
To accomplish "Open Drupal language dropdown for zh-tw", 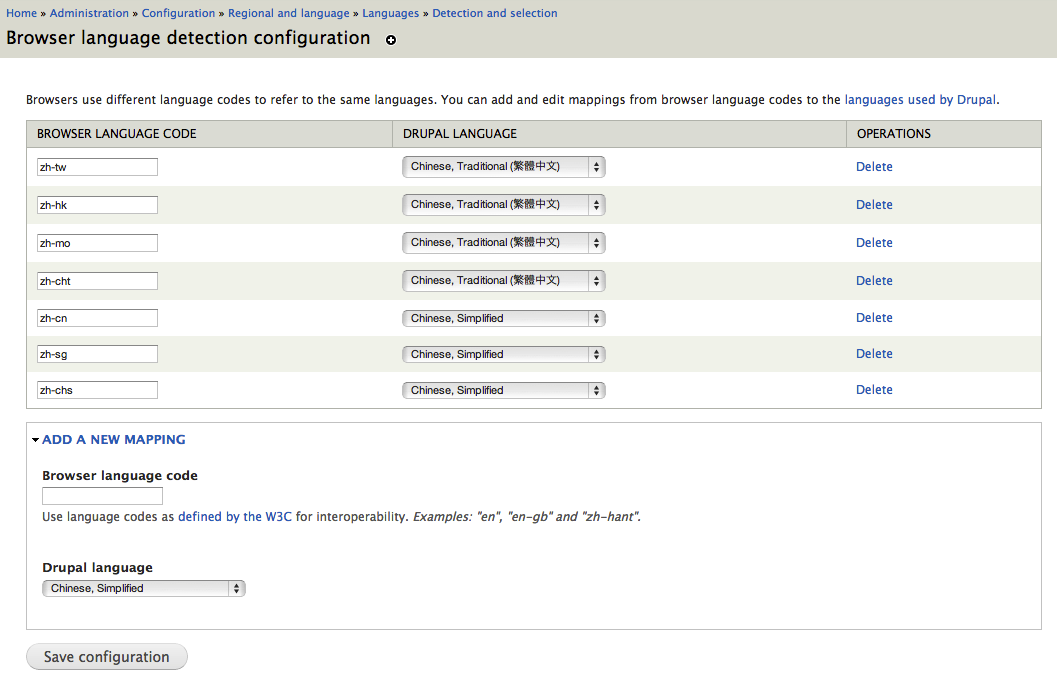I will click(x=504, y=167).
